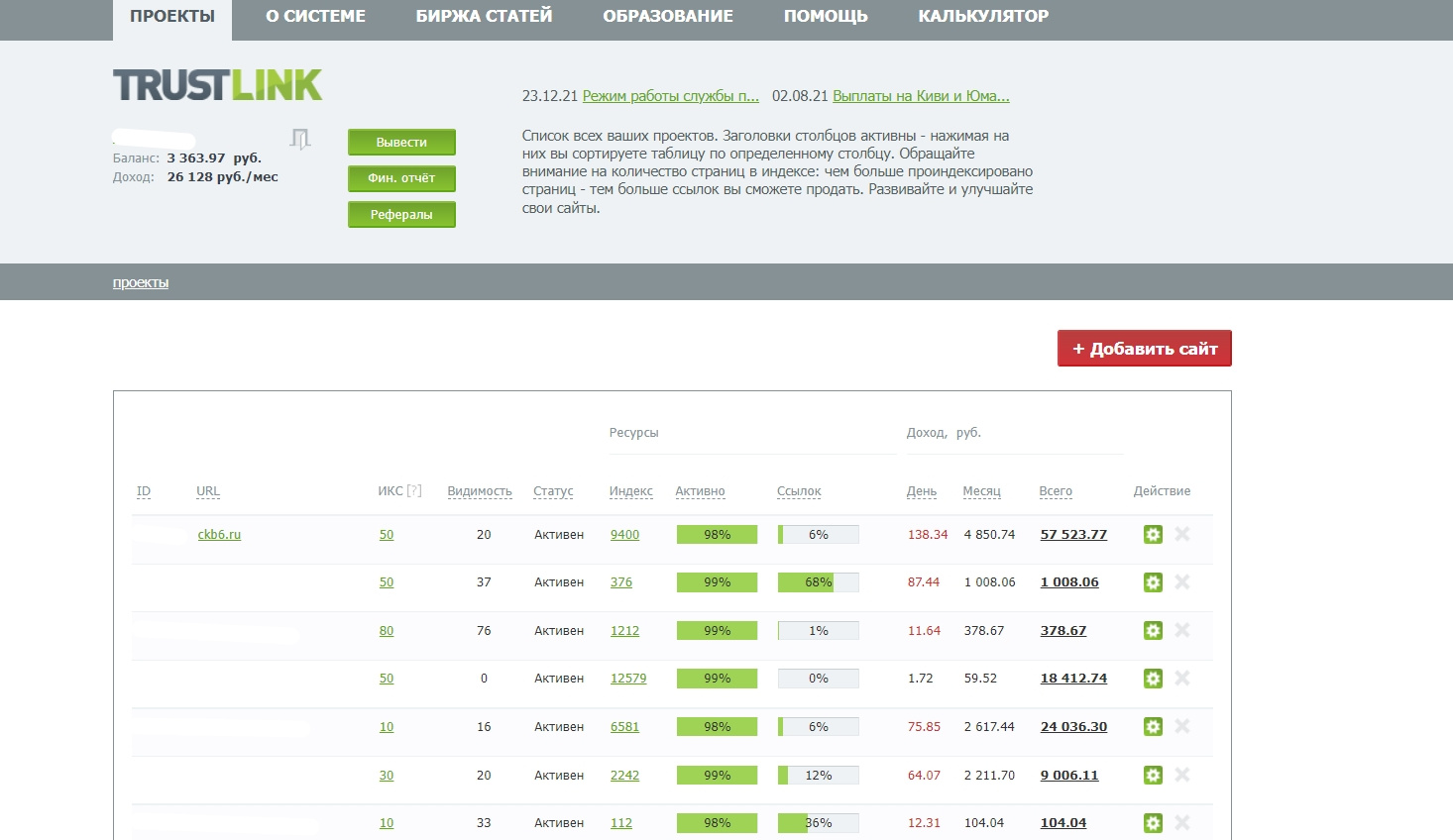This screenshot has height=840, width=1453.
Task: Open settings gear in the 1 008.06 total row
Action: (1153, 582)
